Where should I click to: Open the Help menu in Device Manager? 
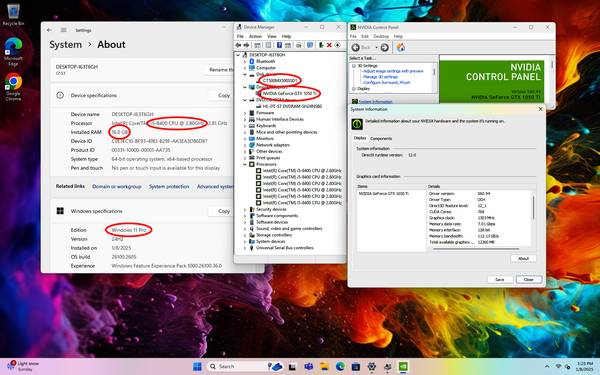(x=287, y=36)
